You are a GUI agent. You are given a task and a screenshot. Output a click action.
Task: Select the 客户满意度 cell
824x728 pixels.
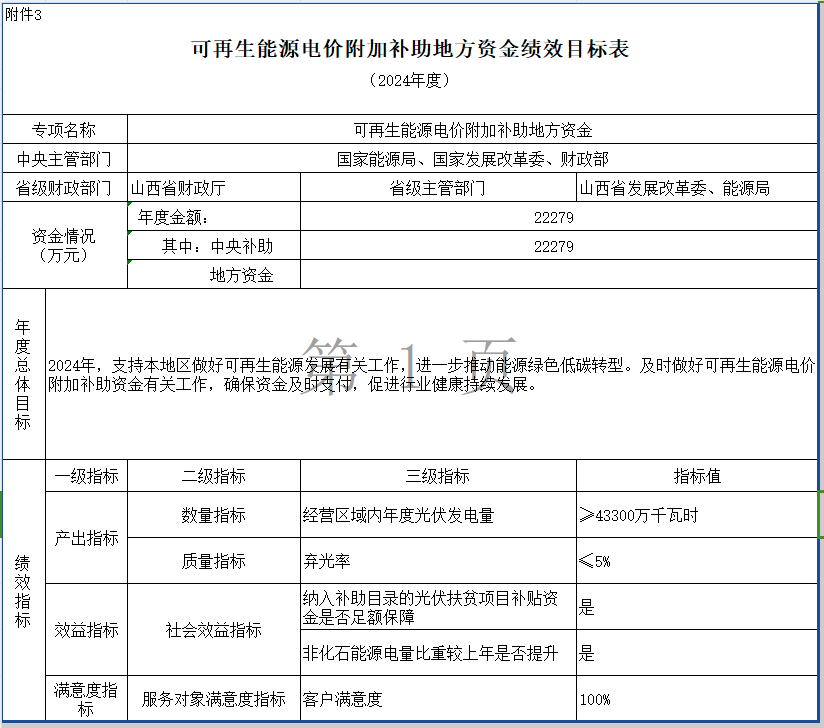coord(438,699)
